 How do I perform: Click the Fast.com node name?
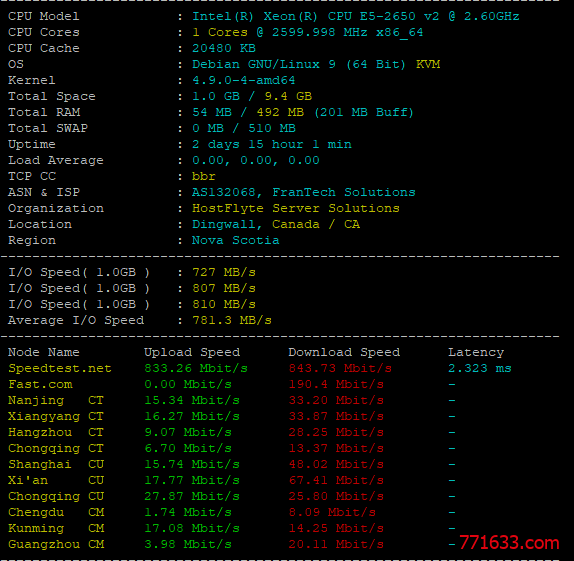(x=40, y=384)
